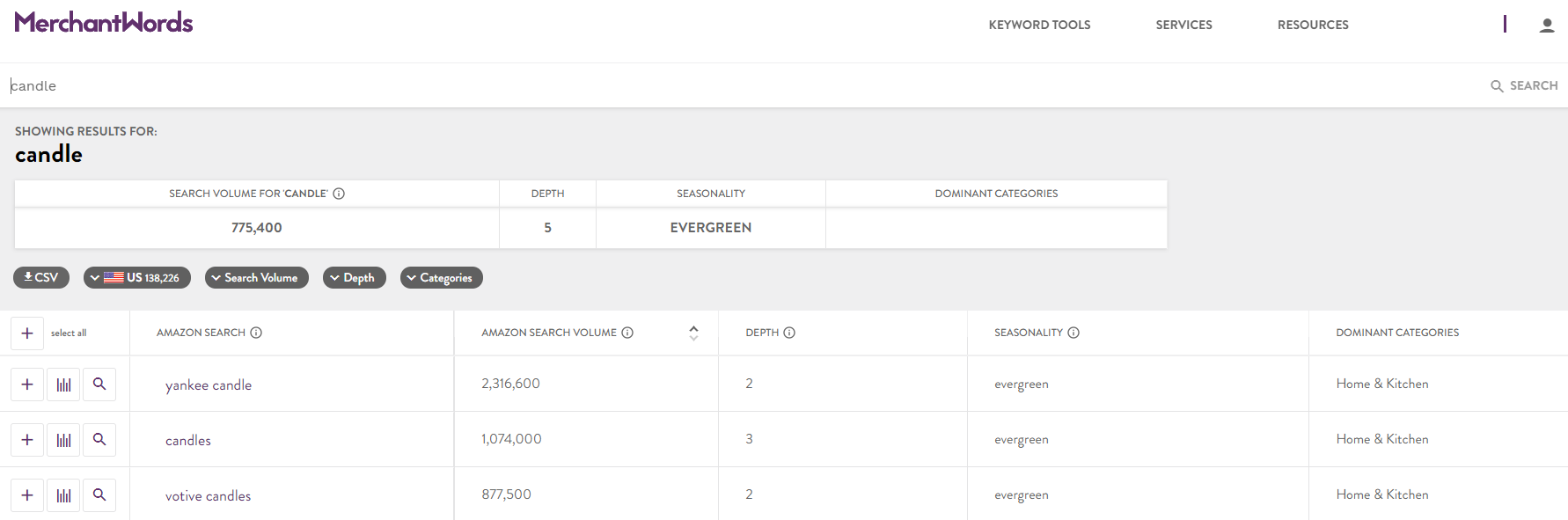
Task: Expand the Depth filter dropdown
Action: [355, 278]
